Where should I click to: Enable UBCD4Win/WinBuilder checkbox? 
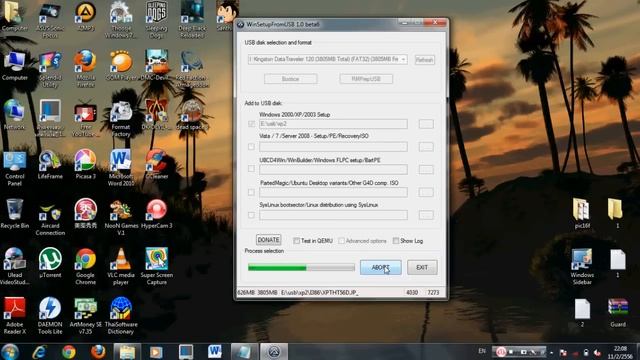(251, 169)
